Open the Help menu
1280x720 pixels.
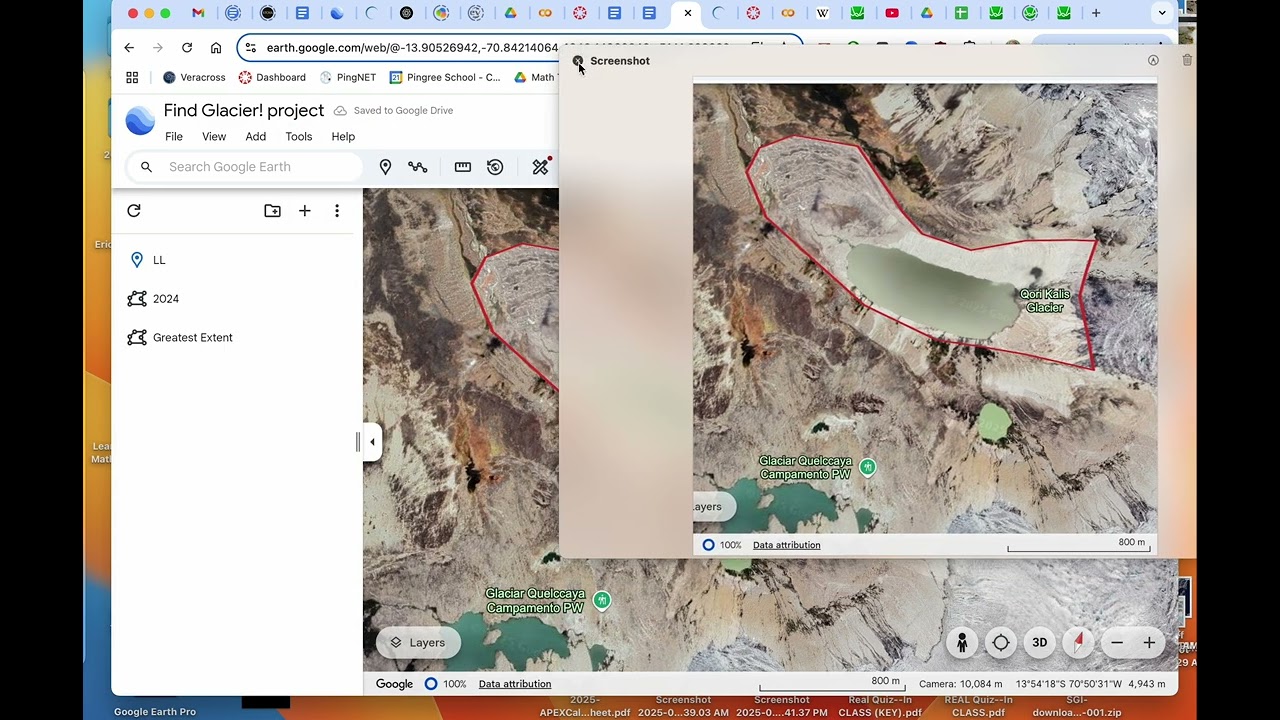343,137
